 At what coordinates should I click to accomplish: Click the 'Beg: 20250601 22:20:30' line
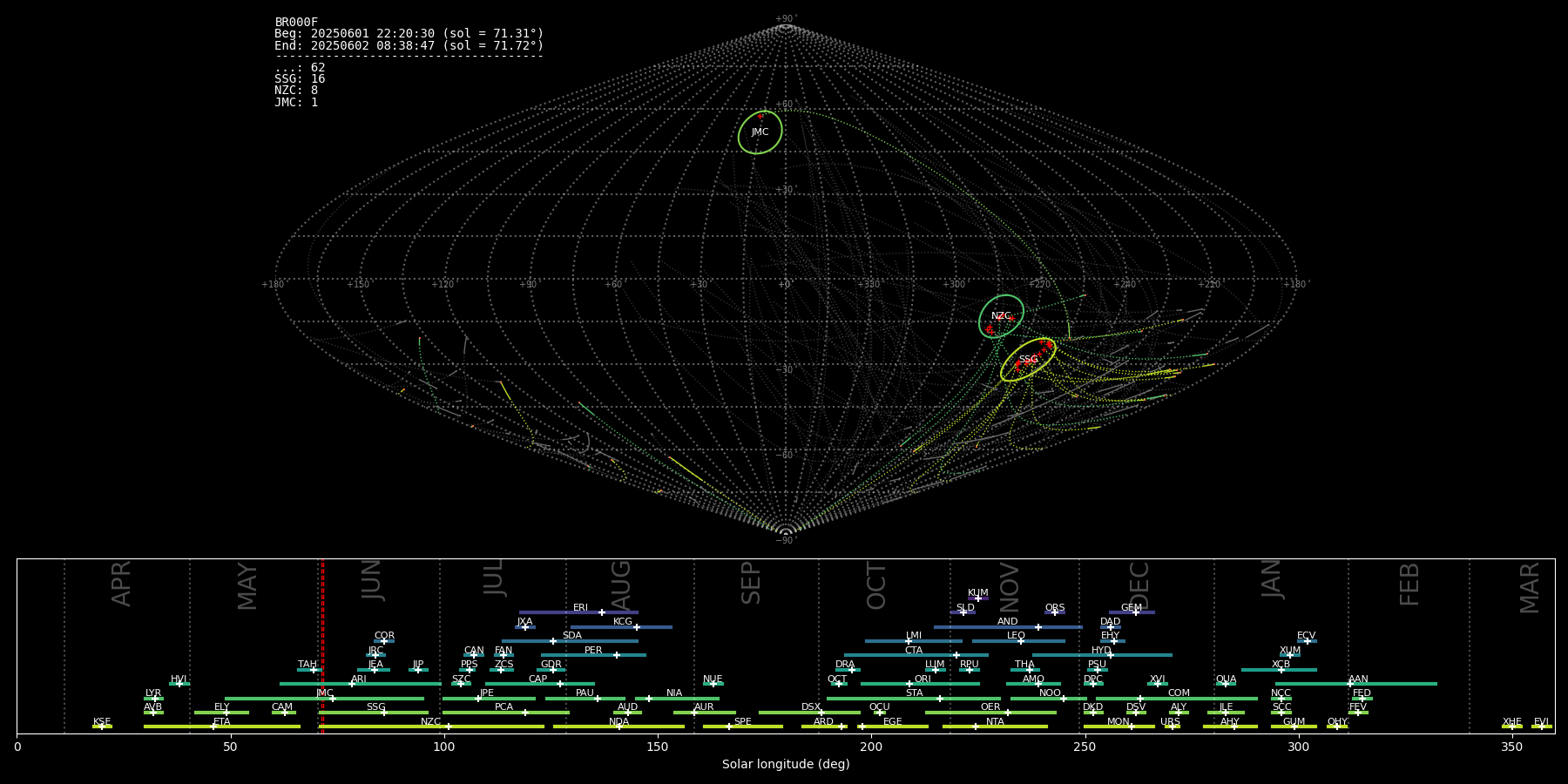[x=409, y=34]
